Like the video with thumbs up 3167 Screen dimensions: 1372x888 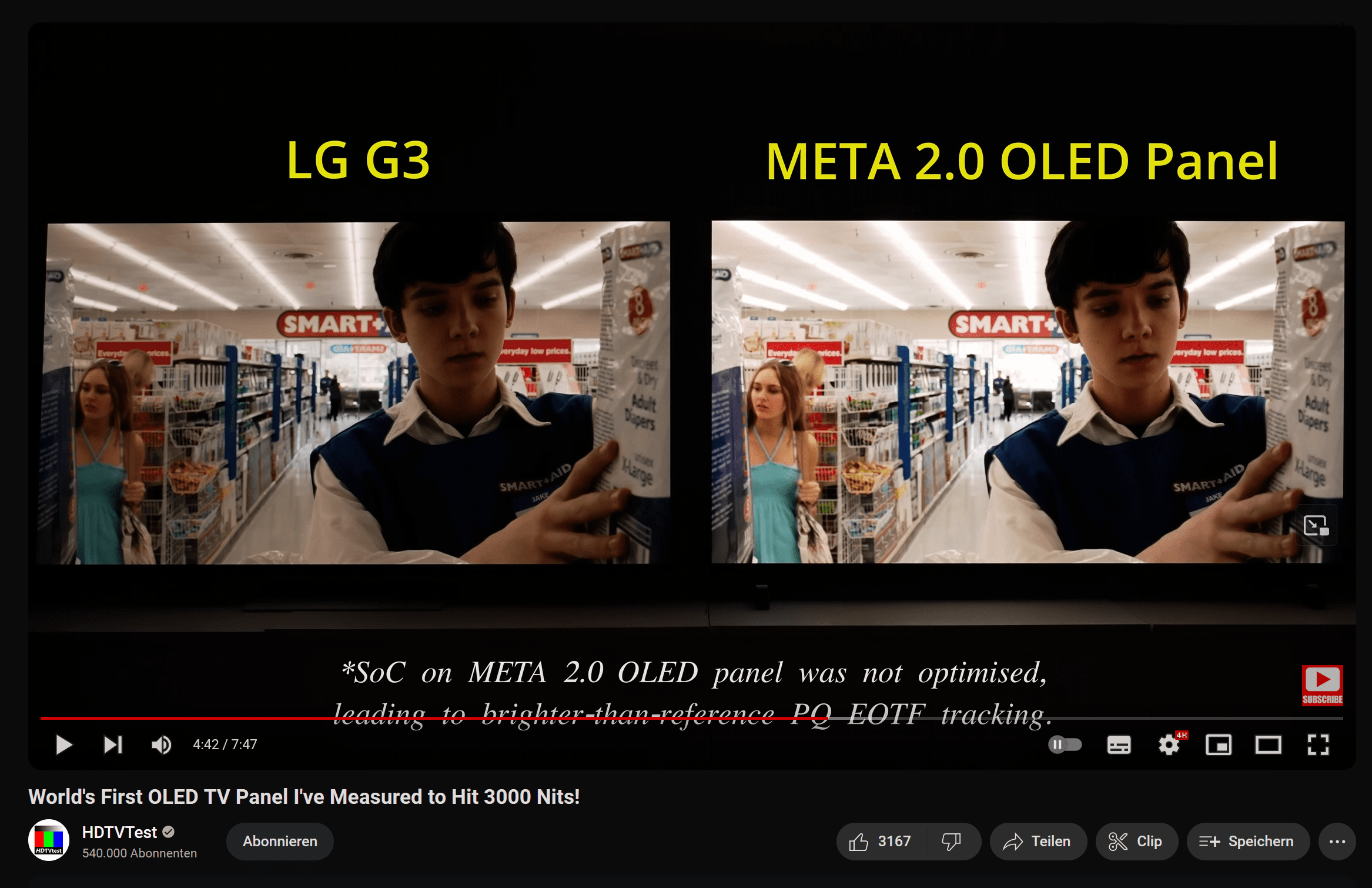click(x=881, y=842)
